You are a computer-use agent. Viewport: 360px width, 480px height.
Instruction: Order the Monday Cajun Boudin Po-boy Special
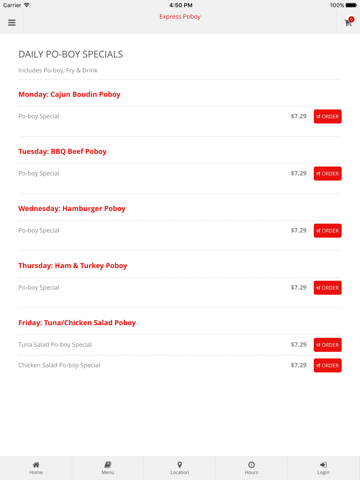328,116
